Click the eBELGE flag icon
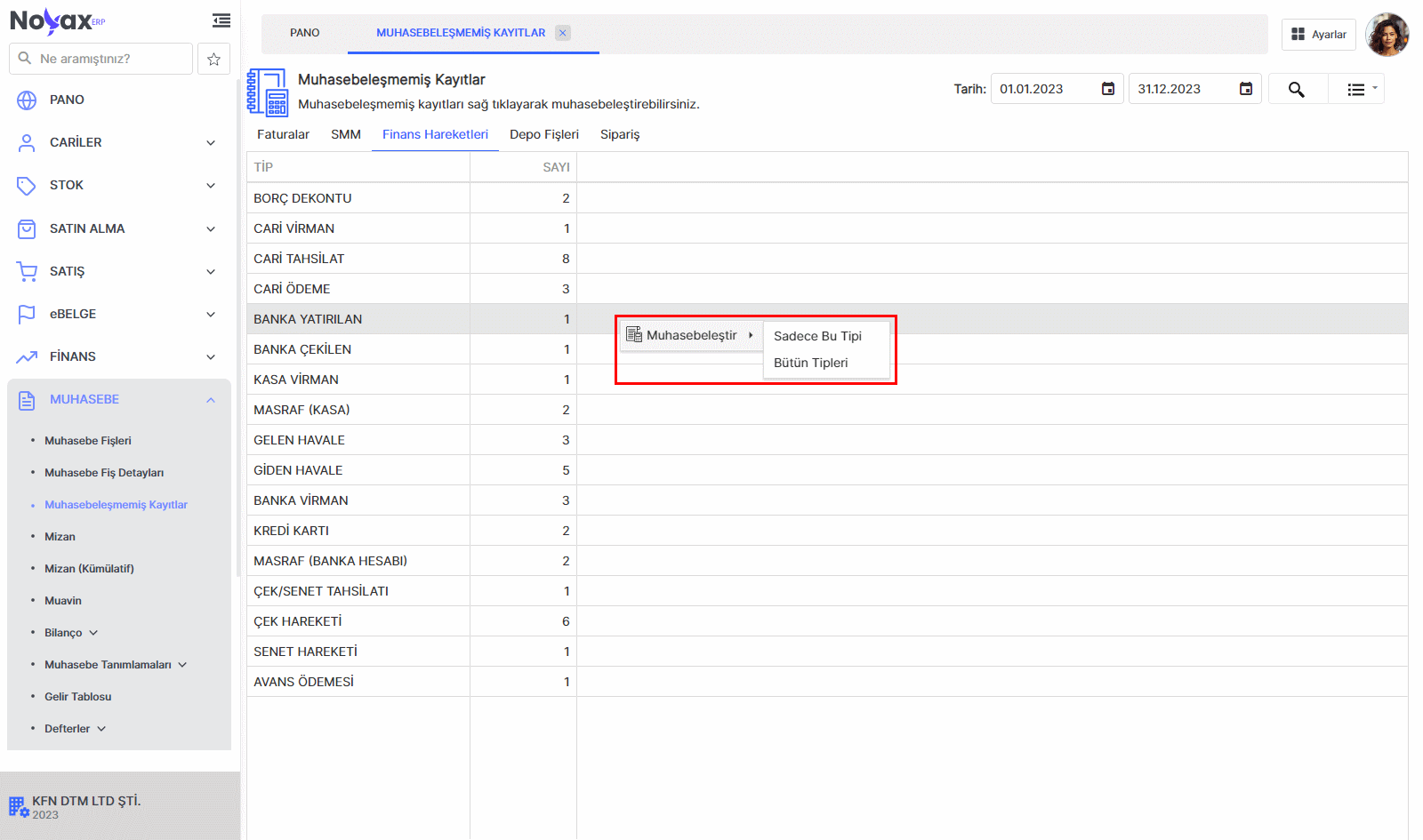The height and width of the screenshot is (840, 1423). [x=27, y=314]
